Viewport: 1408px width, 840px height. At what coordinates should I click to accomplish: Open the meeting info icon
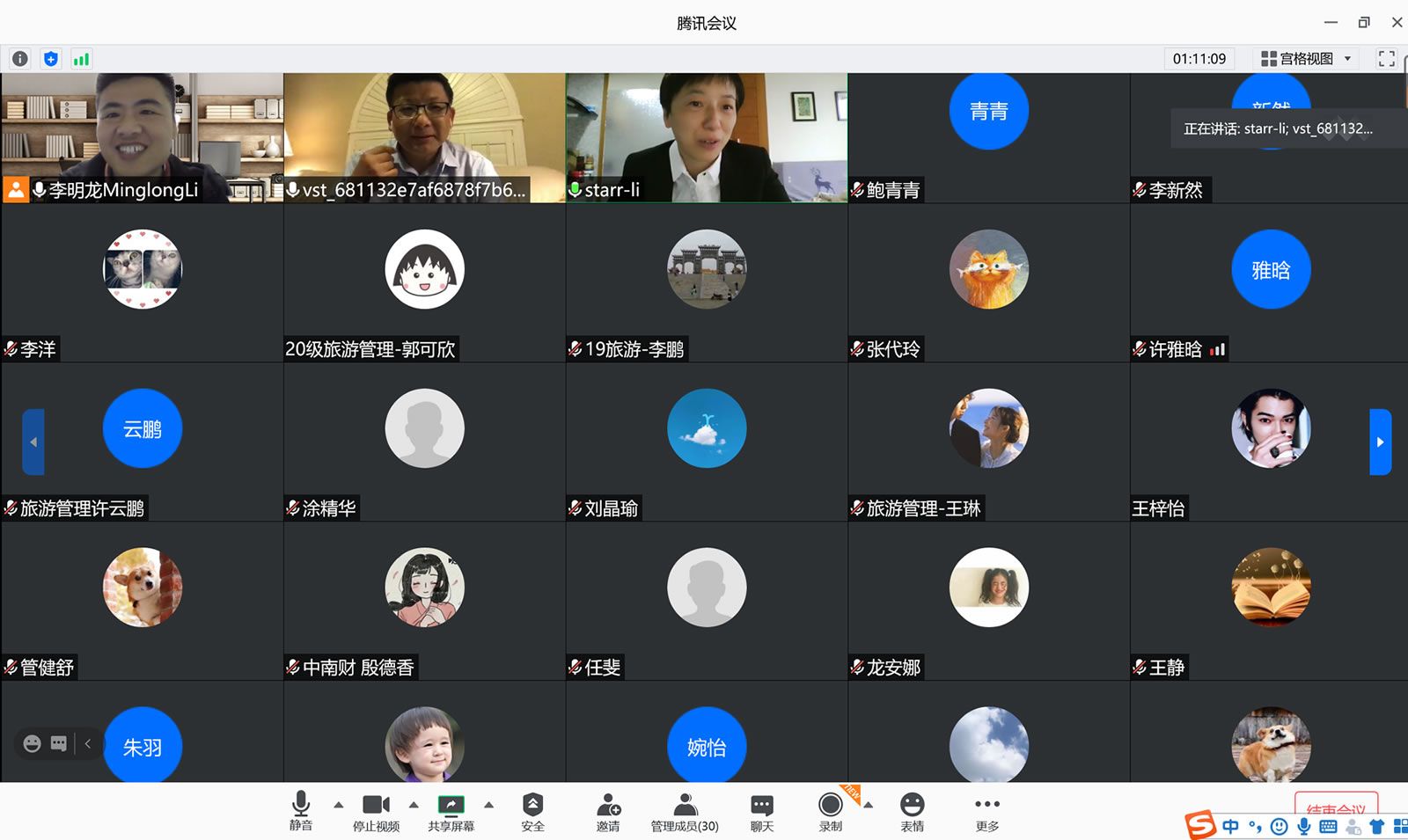pos(19,59)
